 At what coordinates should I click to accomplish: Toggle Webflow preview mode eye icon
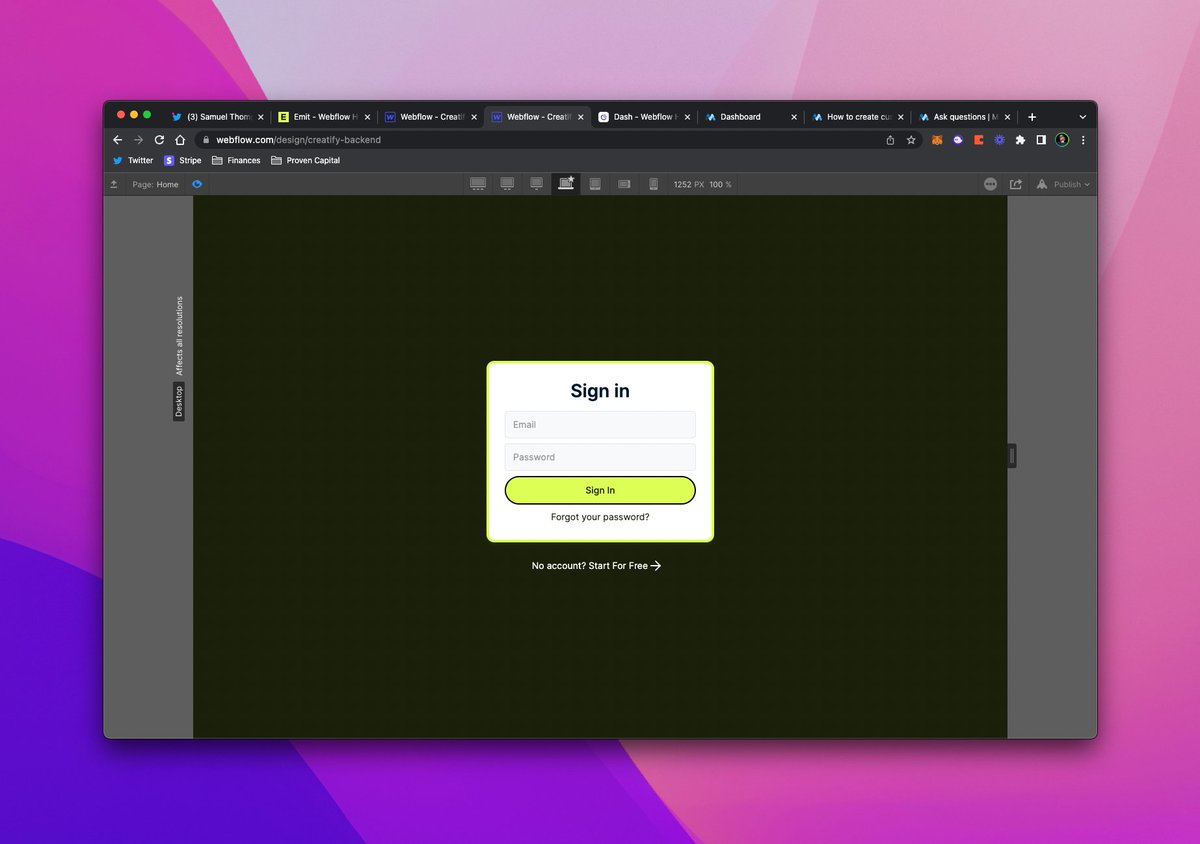coord(197,184)
